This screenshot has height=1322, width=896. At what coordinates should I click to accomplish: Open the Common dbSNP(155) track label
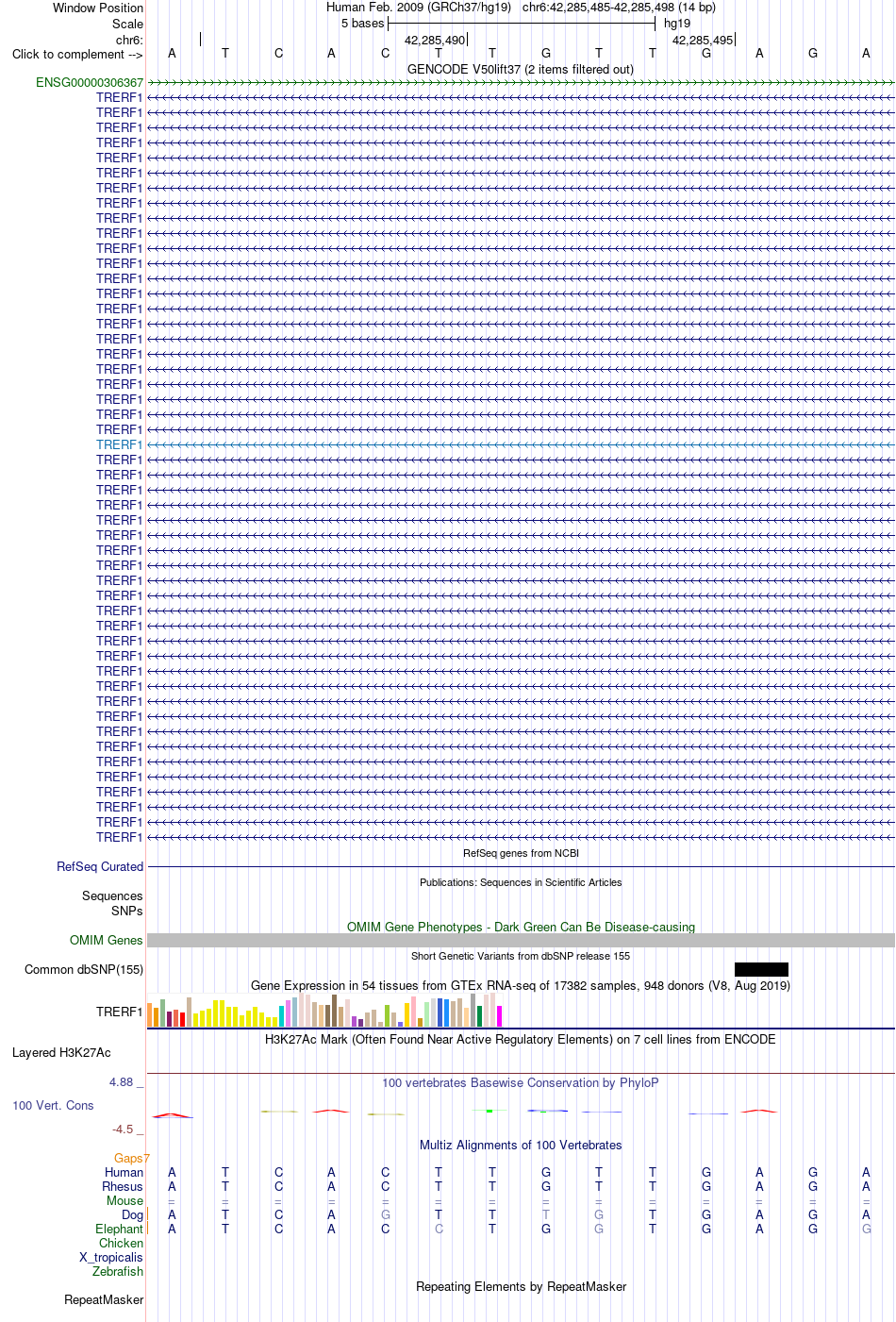pyautogui.click(x=84, y=969)
